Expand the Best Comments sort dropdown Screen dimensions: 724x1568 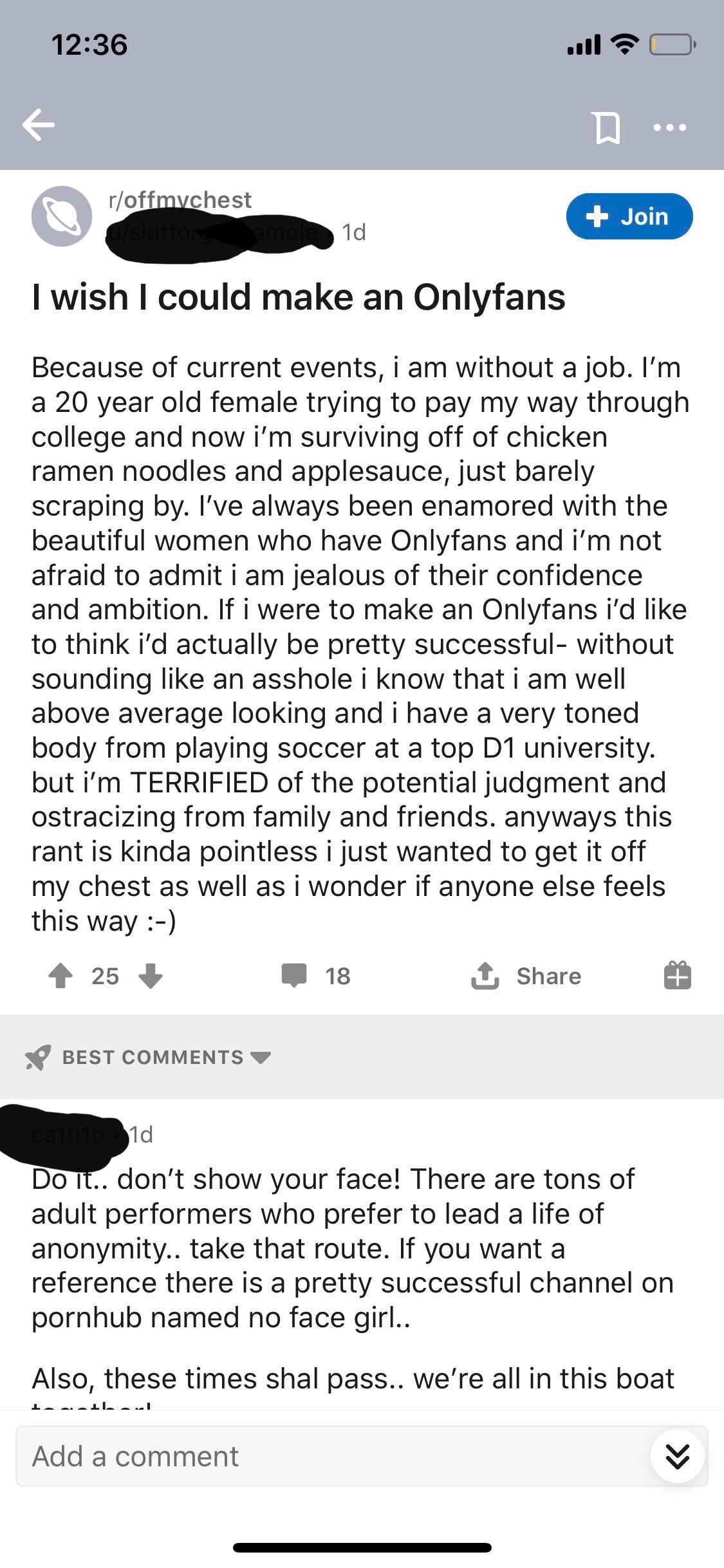pyautogui.click(x=260, y=1057)
